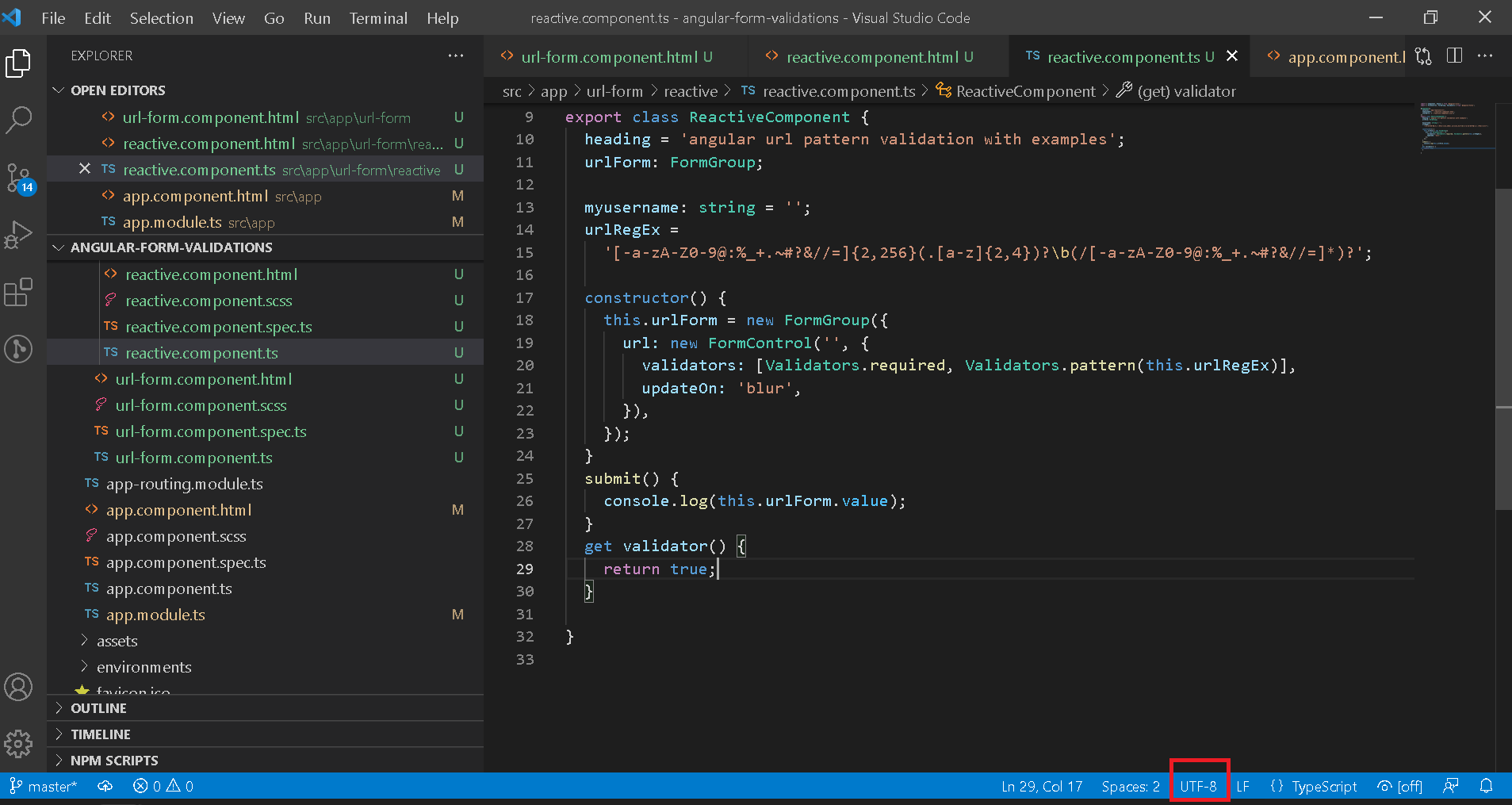Click the error and warnings indicator in status bar
The image size is (1512, 805).
[x=163, y=786]
